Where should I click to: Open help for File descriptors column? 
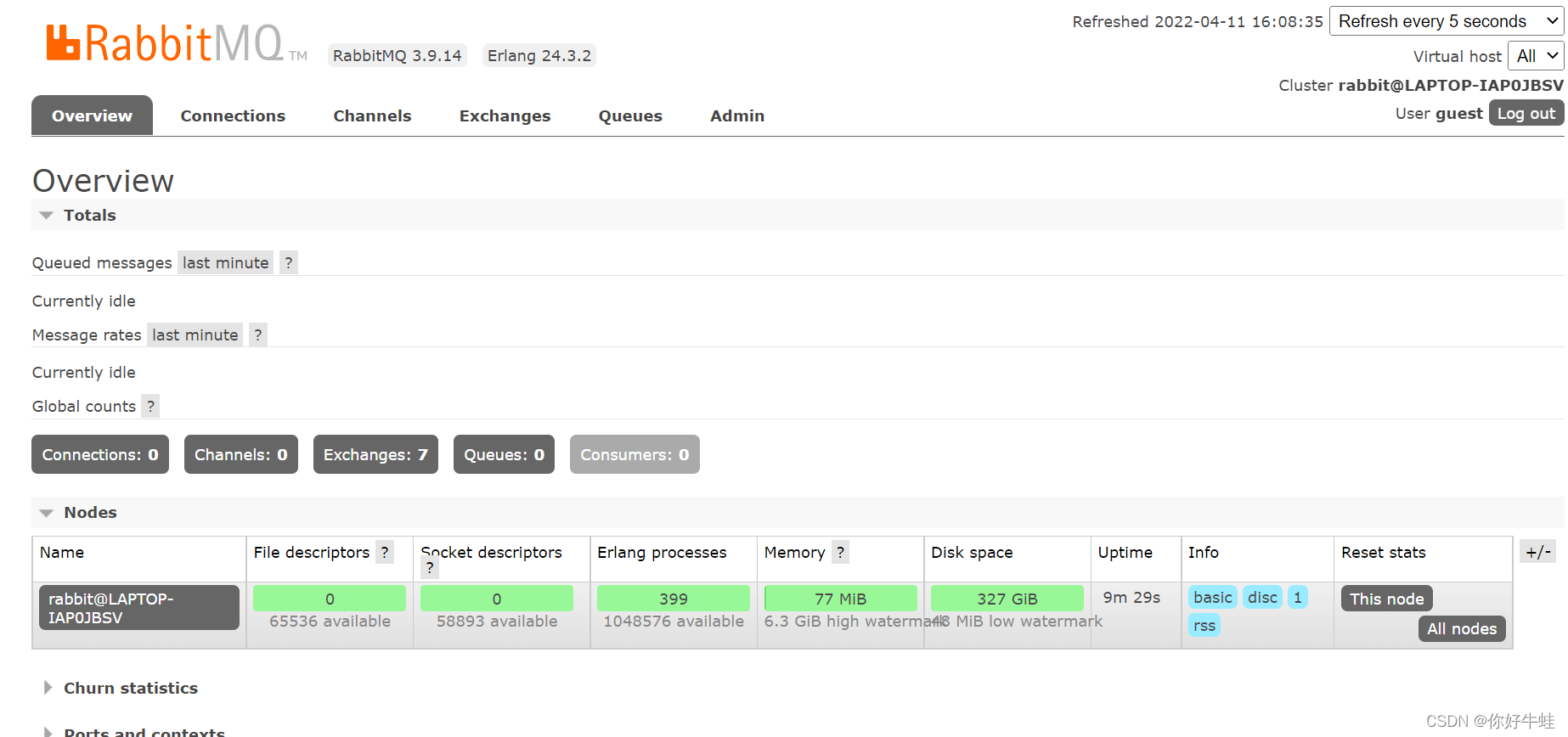click(385, 553)
